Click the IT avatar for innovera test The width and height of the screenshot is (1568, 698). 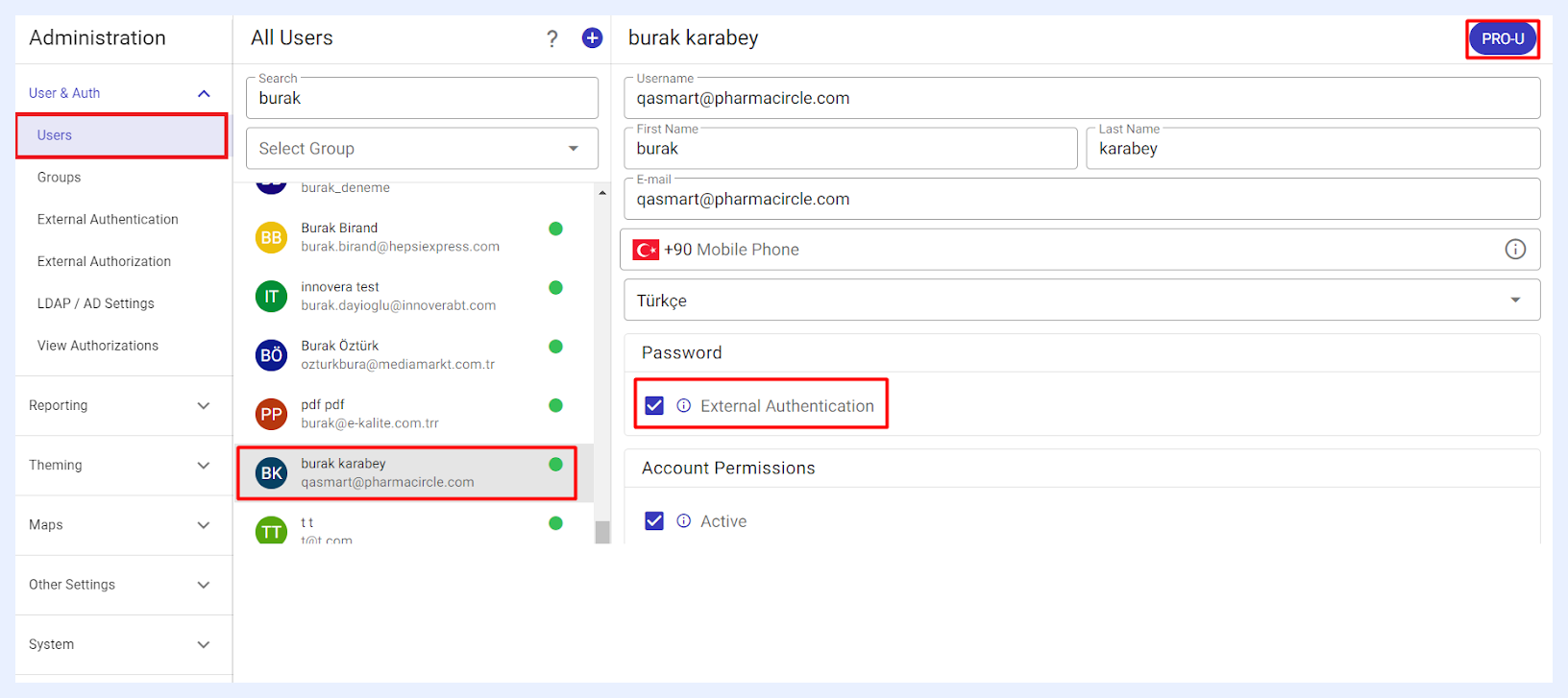coord(271,296)
